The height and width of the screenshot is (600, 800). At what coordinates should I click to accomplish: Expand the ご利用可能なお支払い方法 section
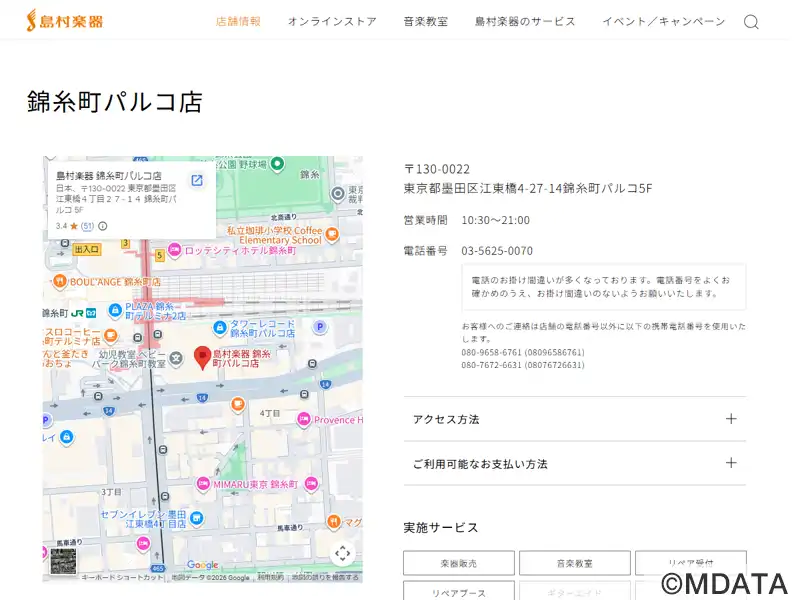[574, 463]
